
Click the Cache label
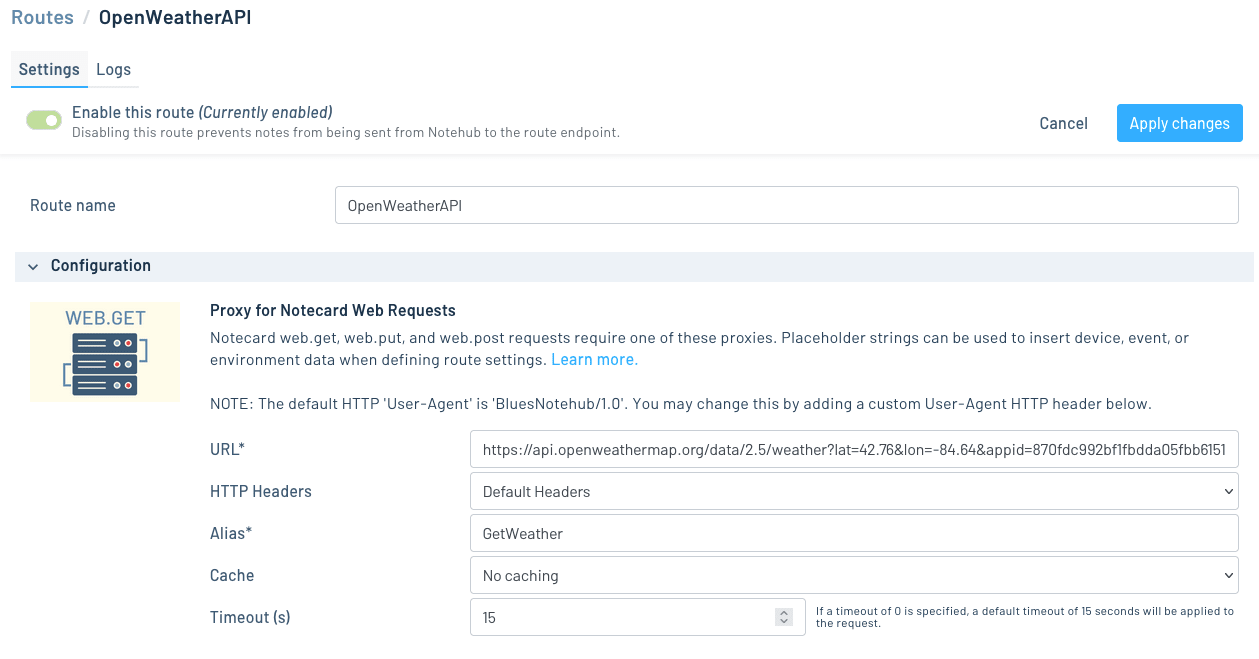232,576
